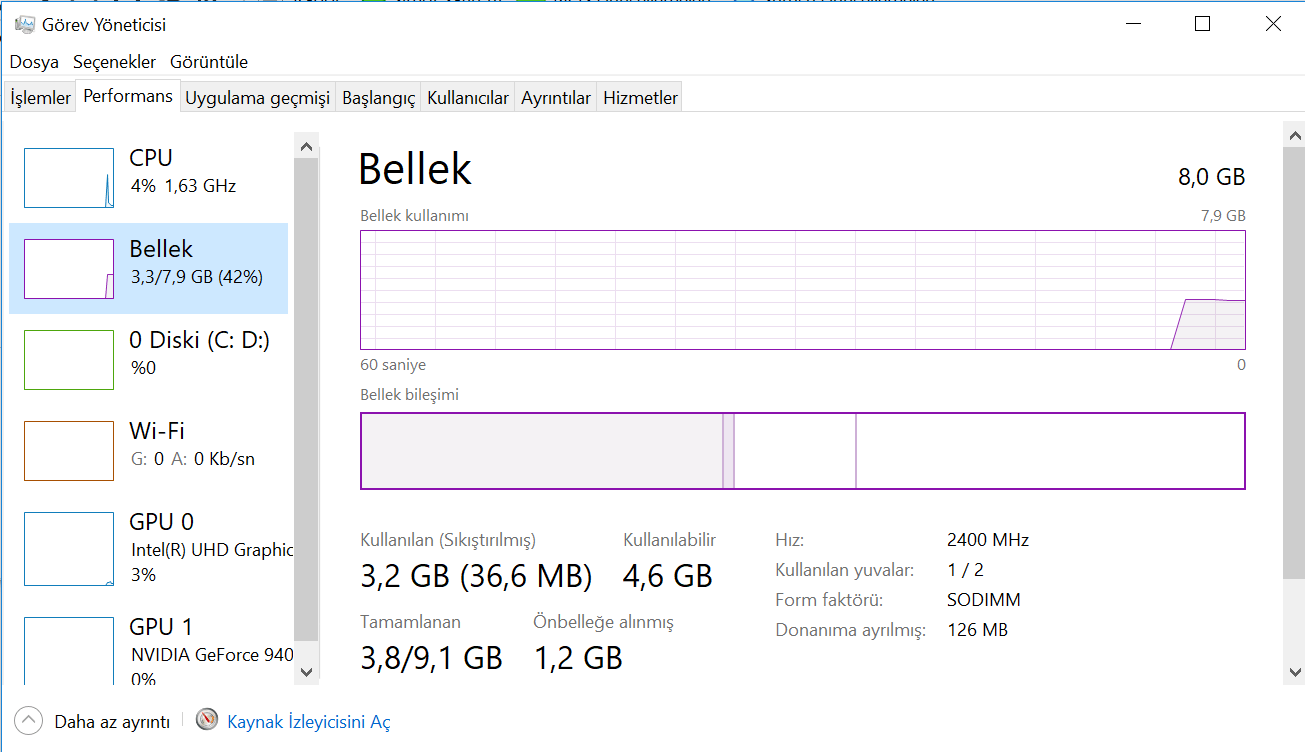Collapse view with Daha az ayrıntı
Viewport: 1305px width, 752px height.
[x=112, y=721]
